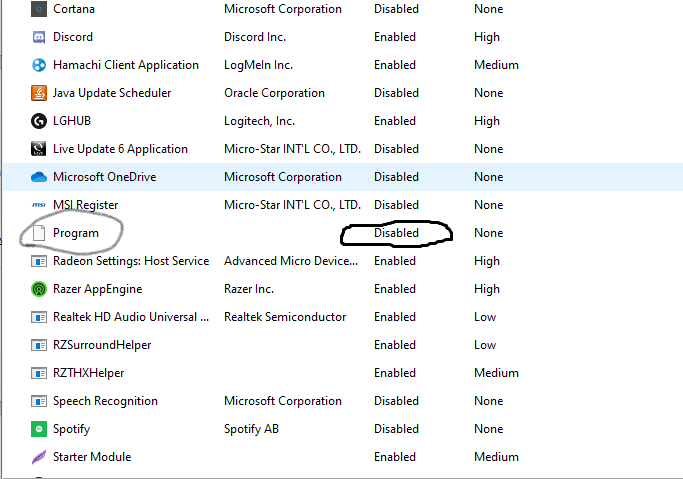683x479 pixels.
Task: Click None impact in Speech Recognition row
Action: (x=488, y=401)
